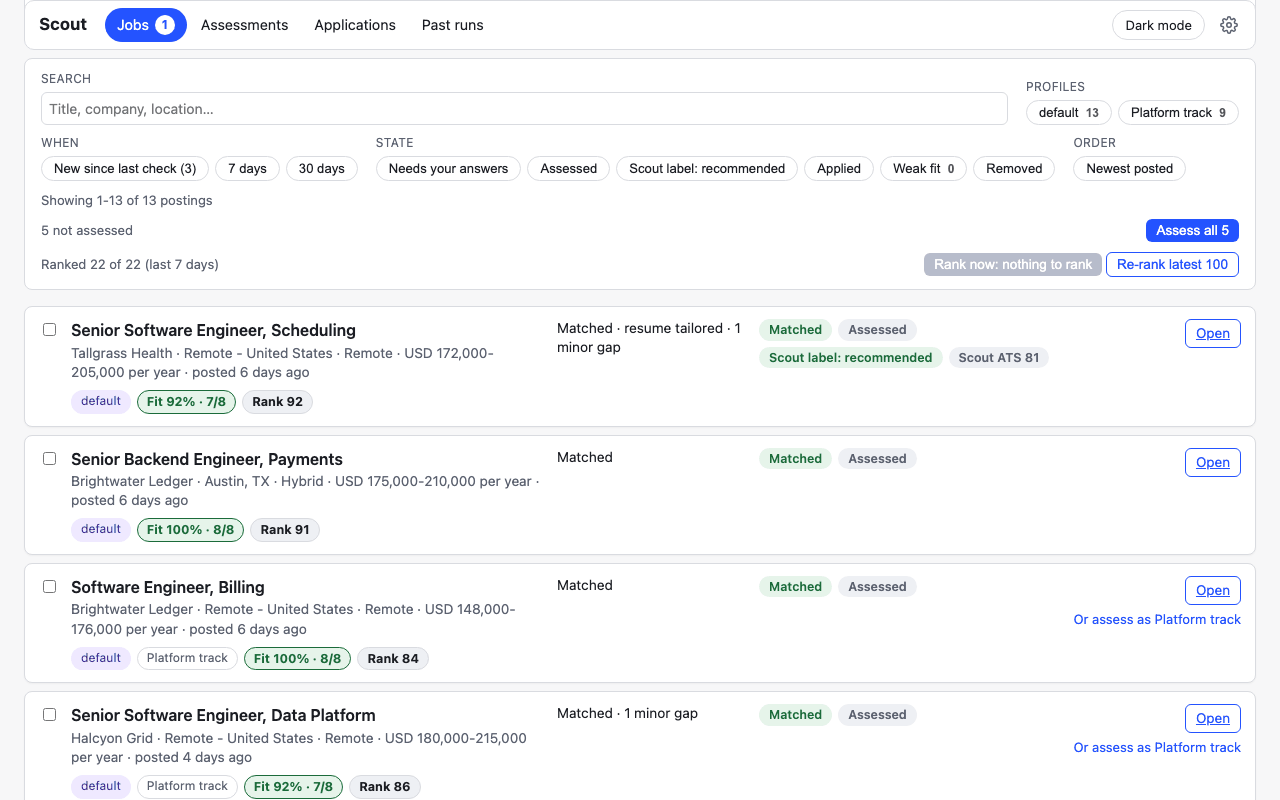The height and width of the screenshot is (800, 1280).
Task: Check the Senior Backend Engineer, Payments checkbox
Action: pyautogui.click(x=49, y=458)
